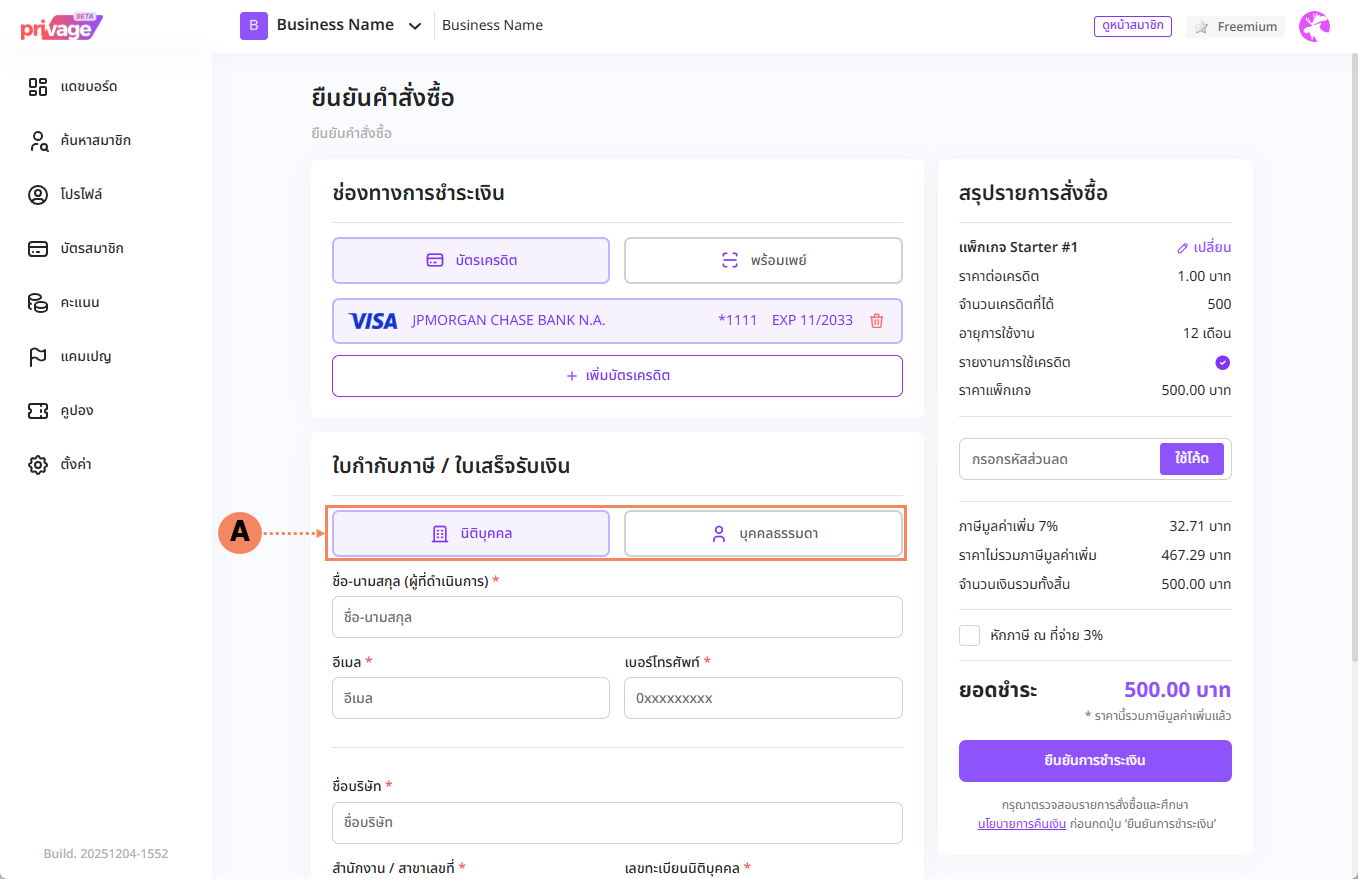The image size is (1358, 879).
Task: Expand the Business Name dropdown chevron
Action: pos(415,26)
